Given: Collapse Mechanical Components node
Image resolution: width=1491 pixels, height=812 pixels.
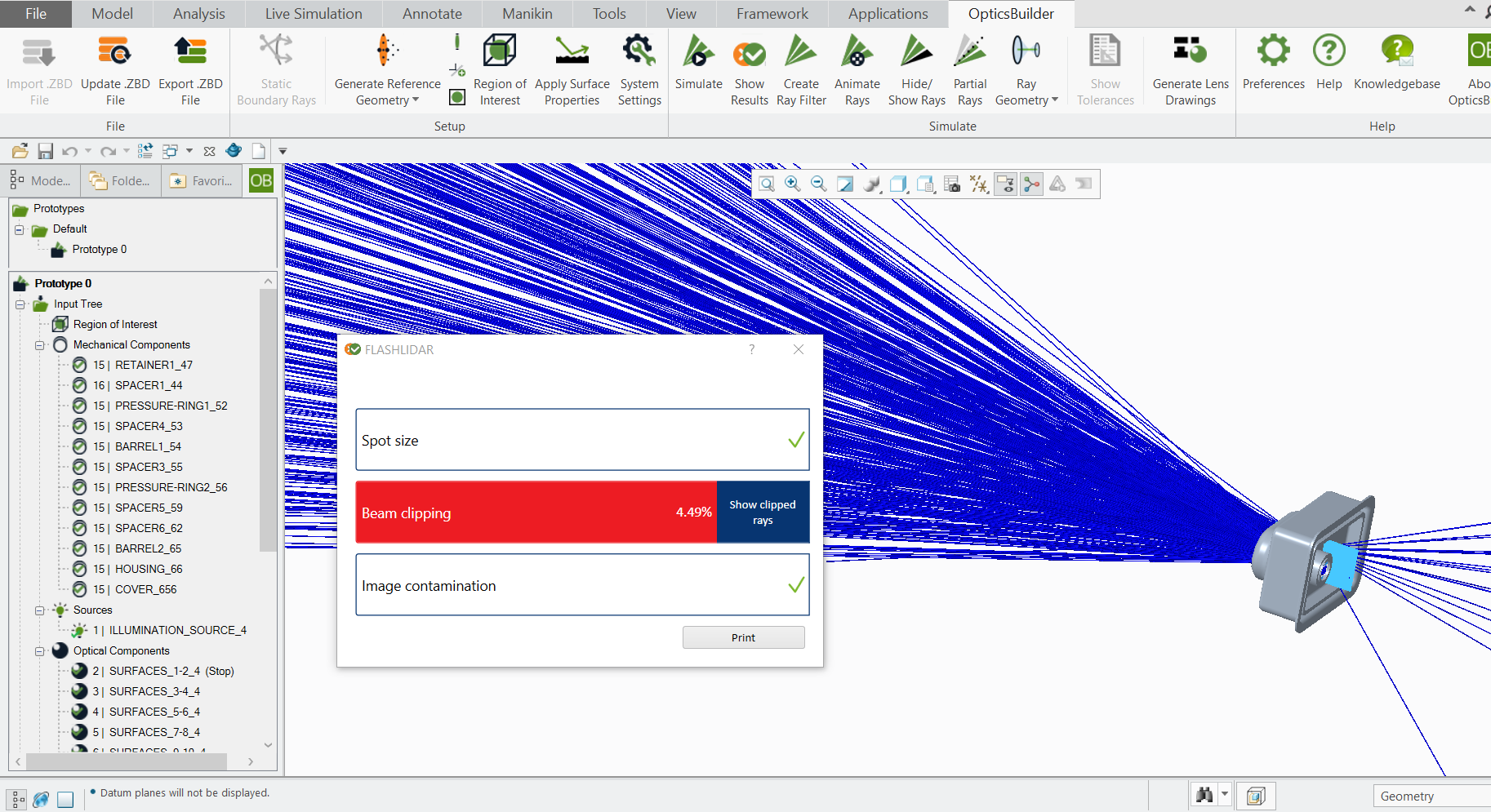Looking at the screenshot, I should (39, 345).
